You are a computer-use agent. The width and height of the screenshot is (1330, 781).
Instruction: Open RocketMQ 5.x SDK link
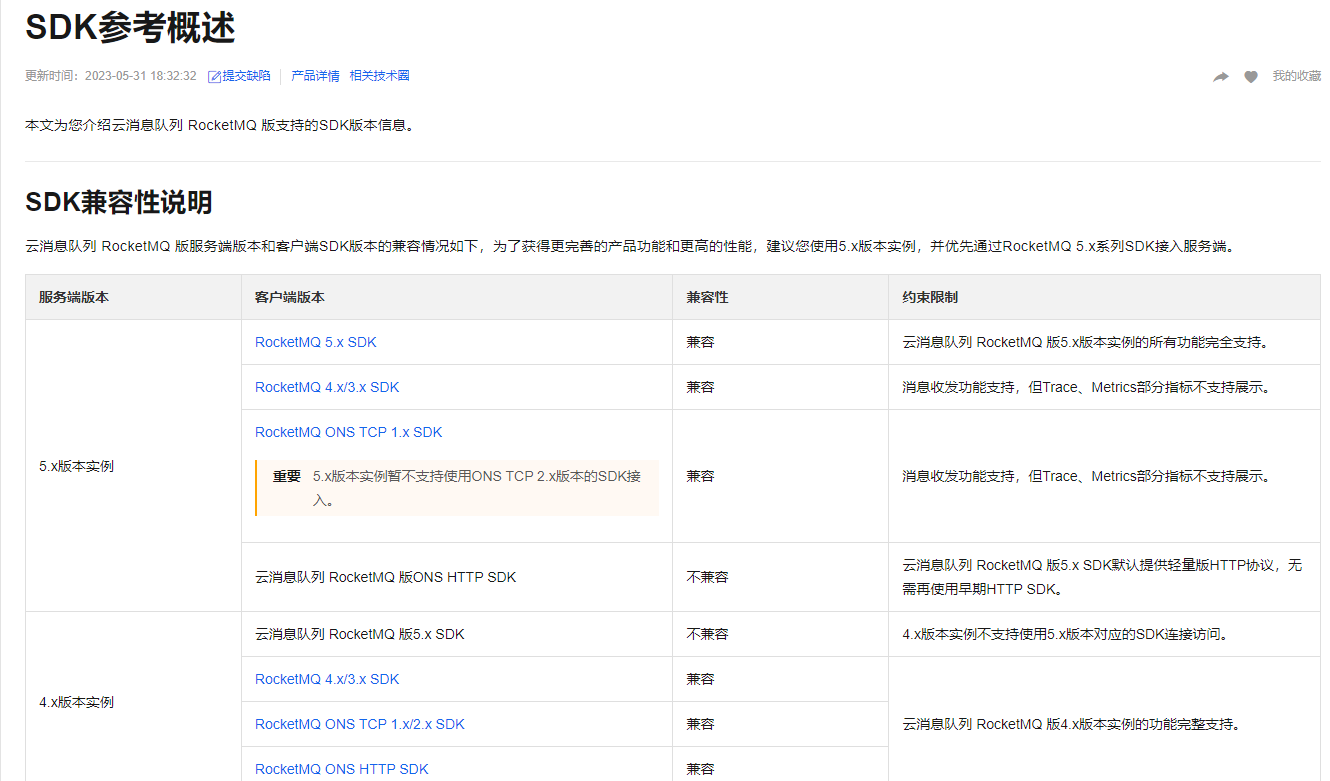[316, 342]
